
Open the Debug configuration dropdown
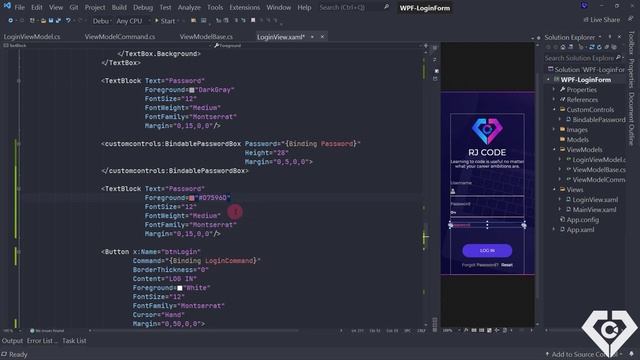(x=102, y=21)
